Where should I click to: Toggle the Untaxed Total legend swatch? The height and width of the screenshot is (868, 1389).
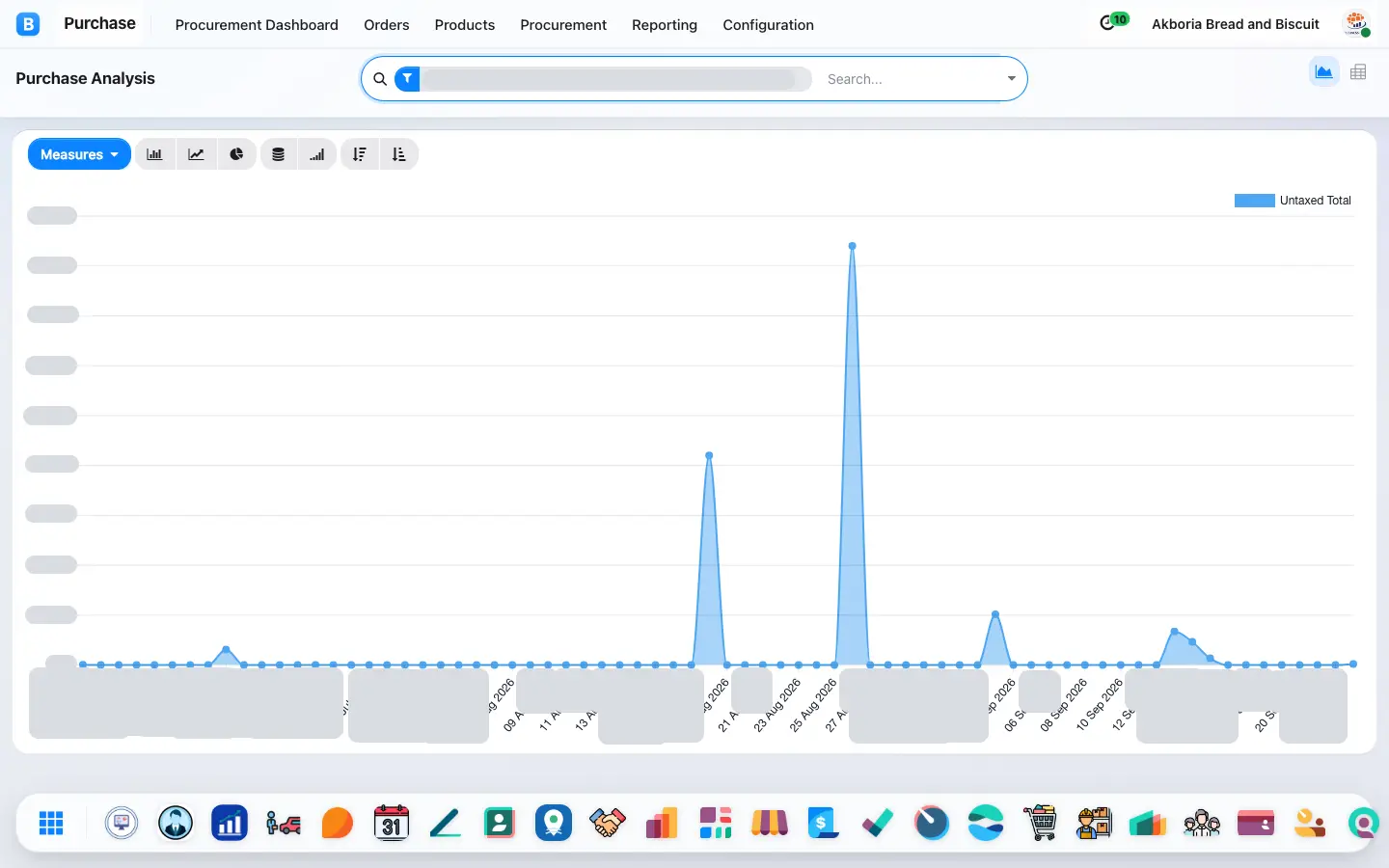(1254, 201)
